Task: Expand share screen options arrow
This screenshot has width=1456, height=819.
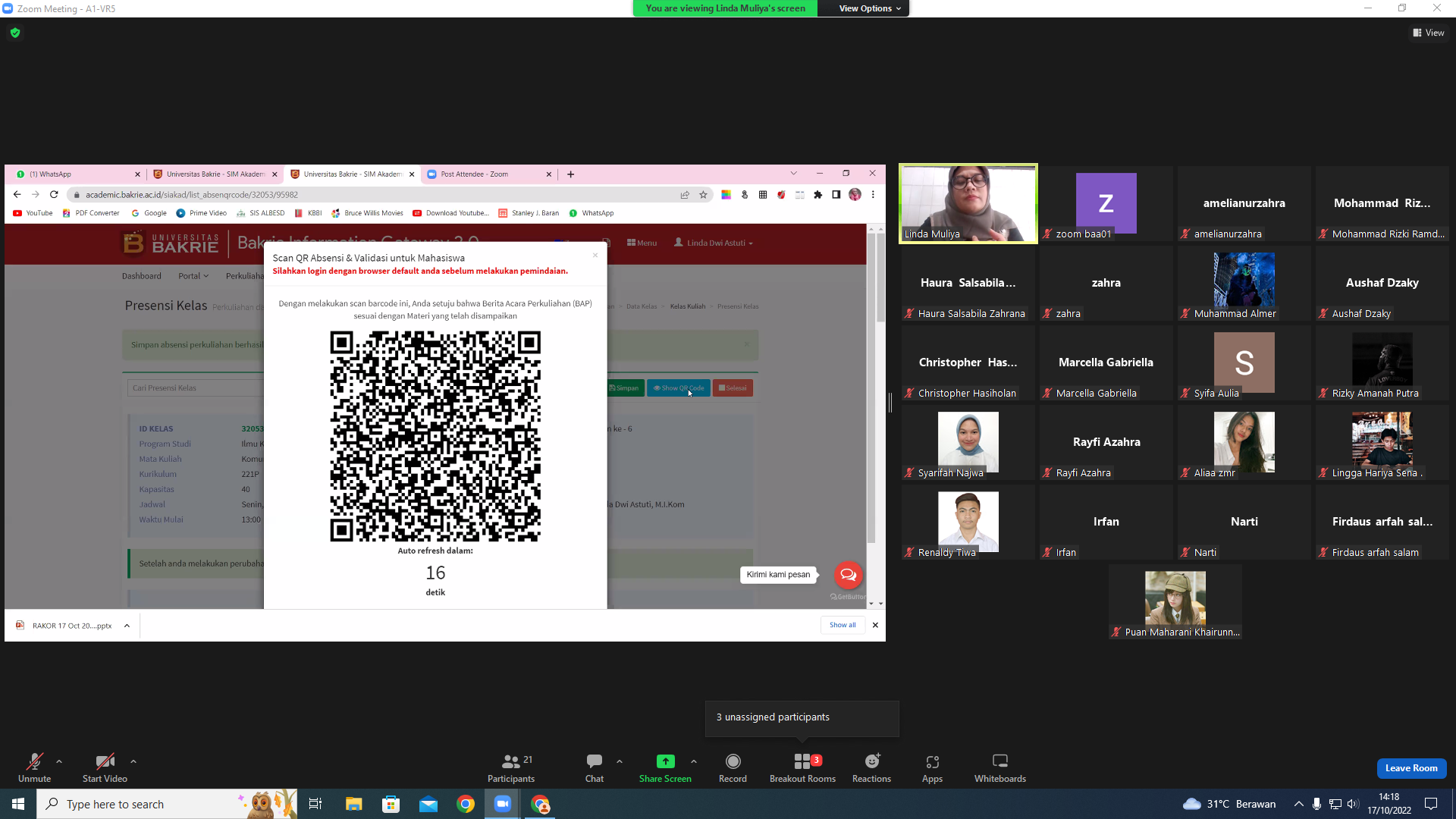Action: point(694,761)
